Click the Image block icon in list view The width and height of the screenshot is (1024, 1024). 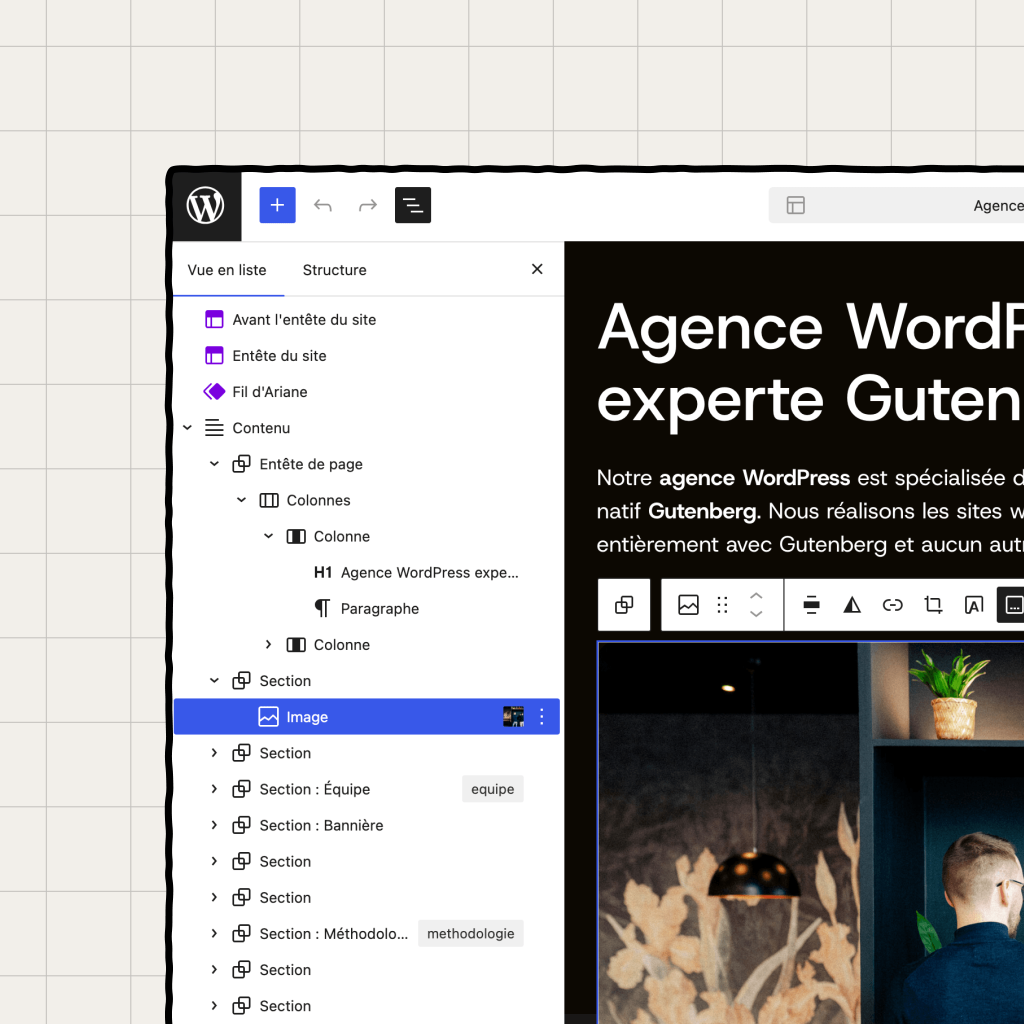click(x=268, y=716)
